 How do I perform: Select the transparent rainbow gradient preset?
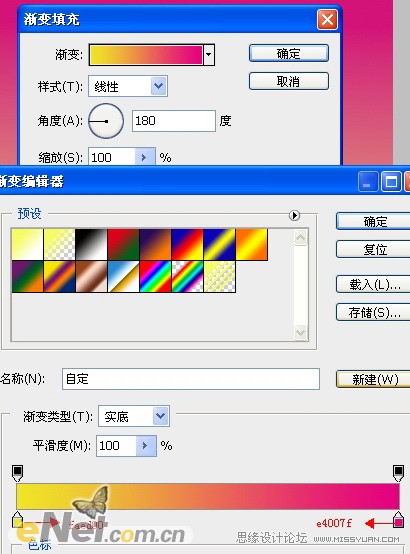(187, 277)
